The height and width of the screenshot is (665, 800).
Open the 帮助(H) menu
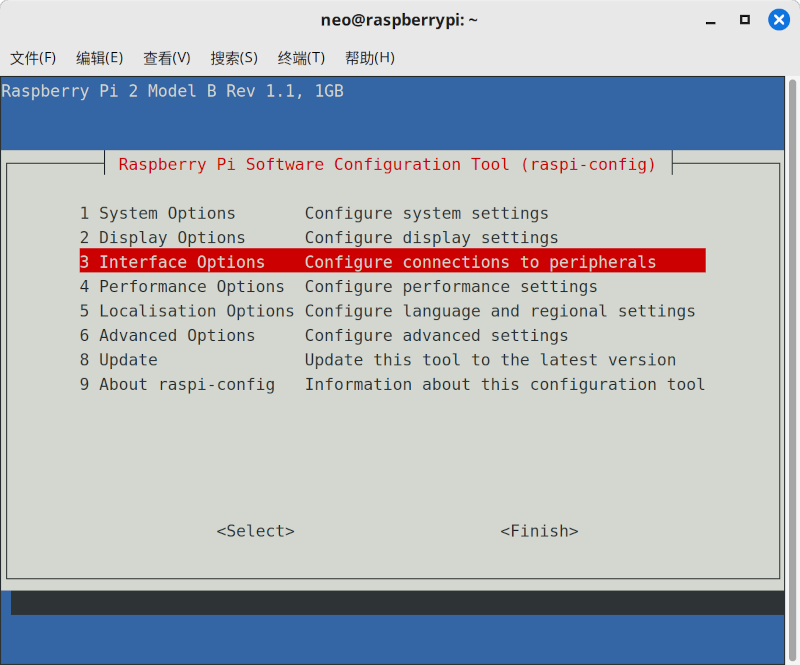coord(370,58)
